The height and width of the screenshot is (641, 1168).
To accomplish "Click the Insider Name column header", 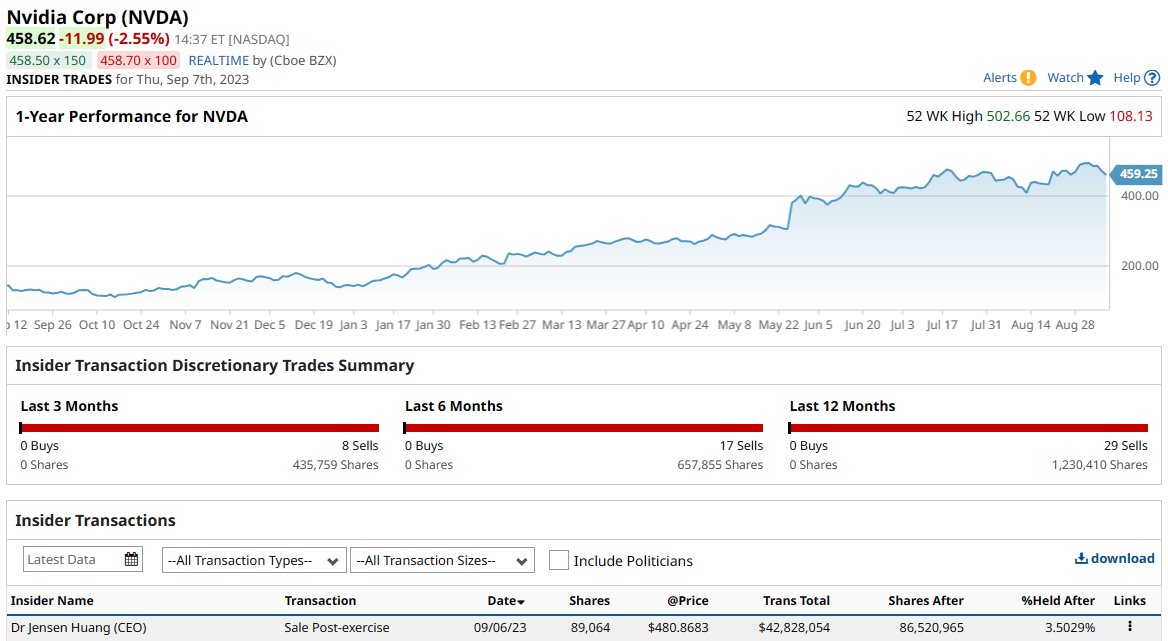I will coord(52,601).
